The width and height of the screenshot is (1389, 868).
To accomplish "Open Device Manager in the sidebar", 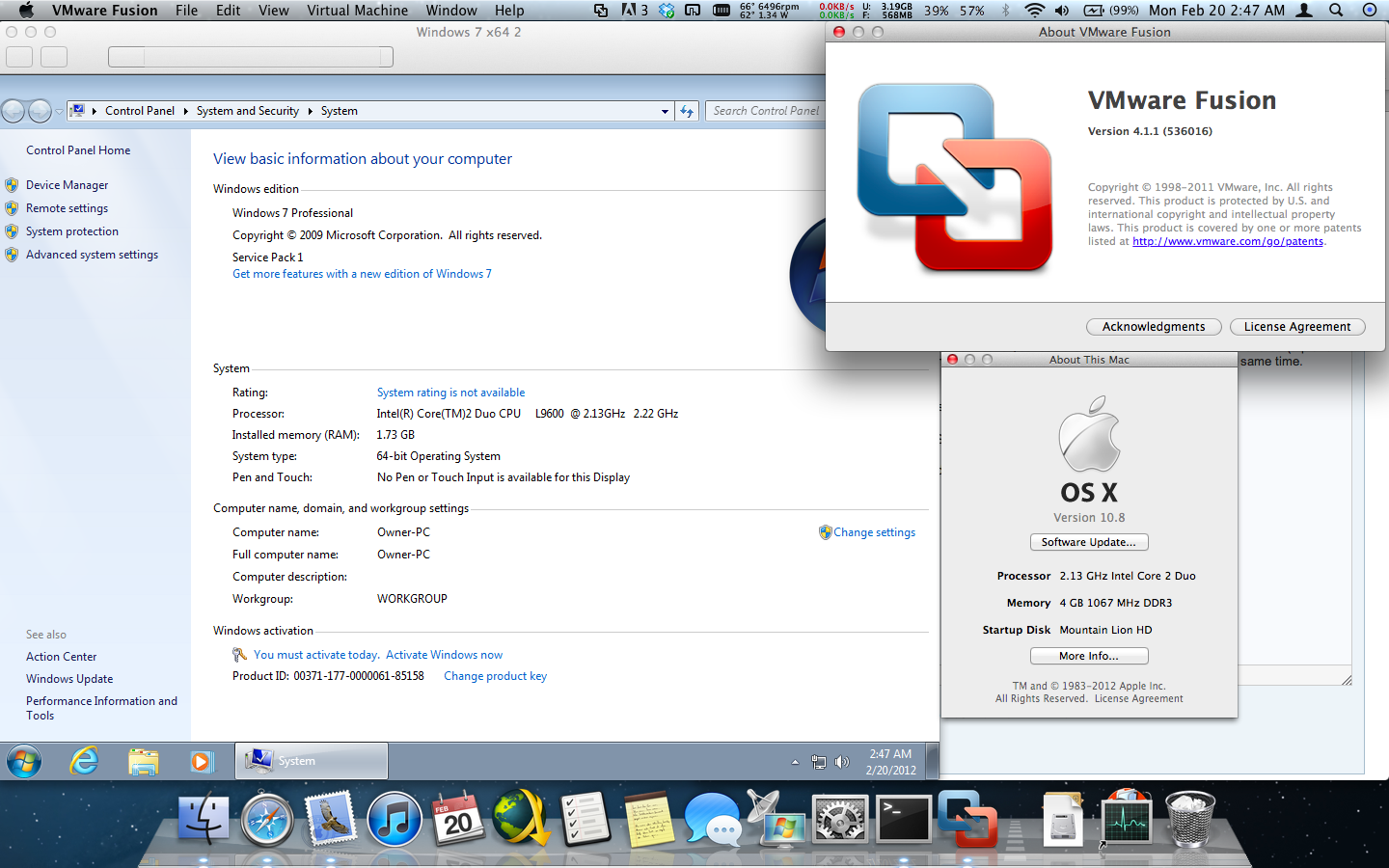I will pyautogui.click(x=67, y=185).
